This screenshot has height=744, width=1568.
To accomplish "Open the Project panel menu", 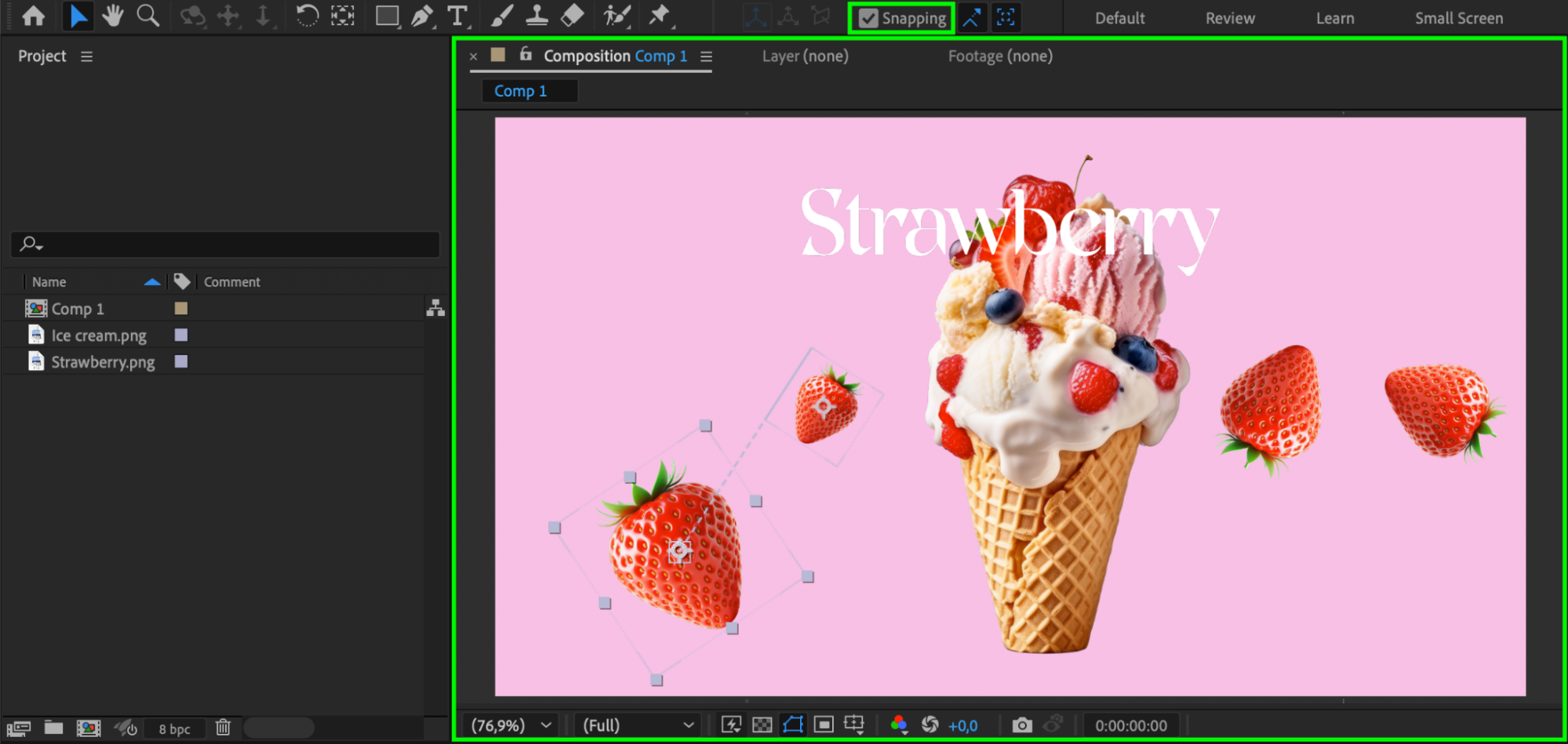I will coord(86,56).
